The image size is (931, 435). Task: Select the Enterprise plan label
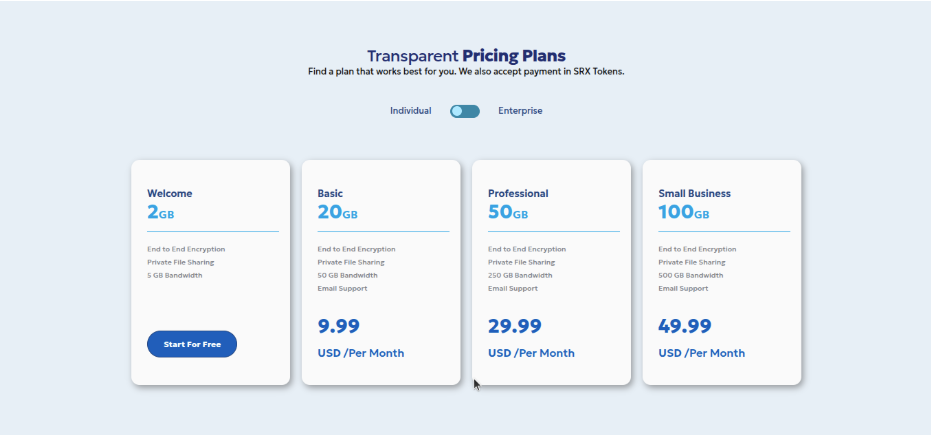point(520,111)
